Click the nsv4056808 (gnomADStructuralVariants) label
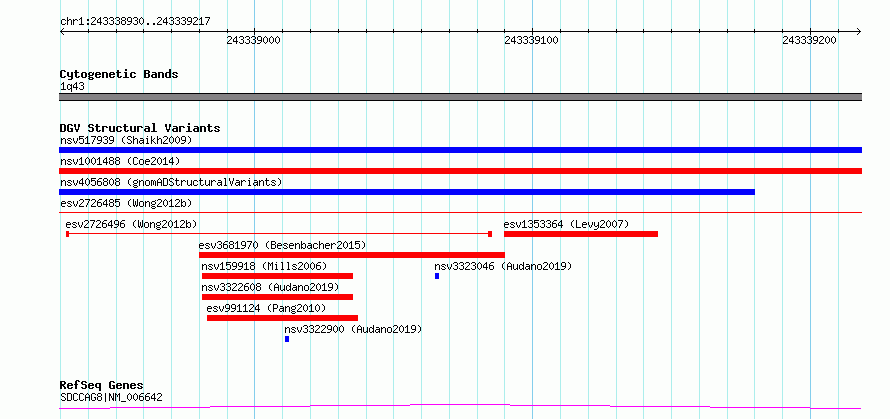Screen dimensions: 890x419 pos(171,182)
